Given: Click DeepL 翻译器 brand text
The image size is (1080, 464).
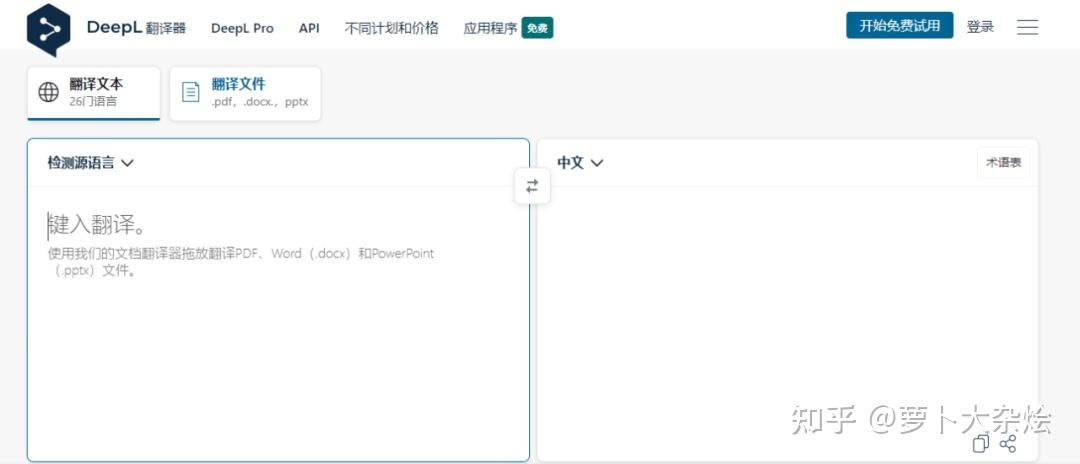Looking at the screenshot, I should coord(136,28).
